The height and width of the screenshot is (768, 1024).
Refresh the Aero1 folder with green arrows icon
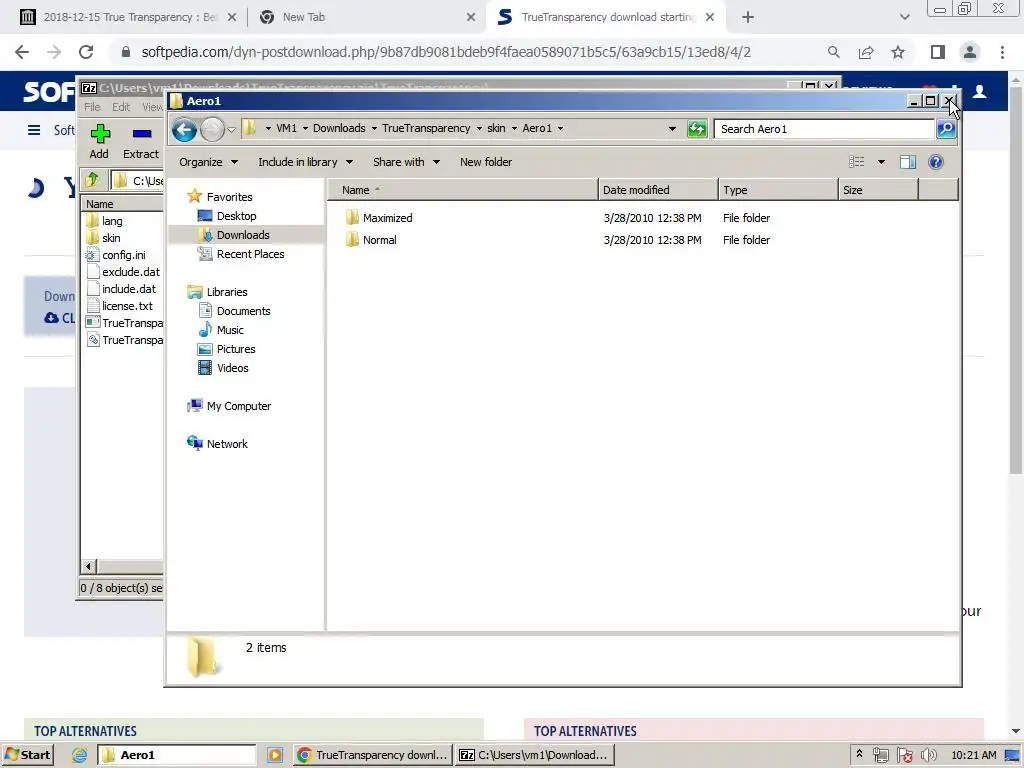pyautogui.click(x=697, y=129)
